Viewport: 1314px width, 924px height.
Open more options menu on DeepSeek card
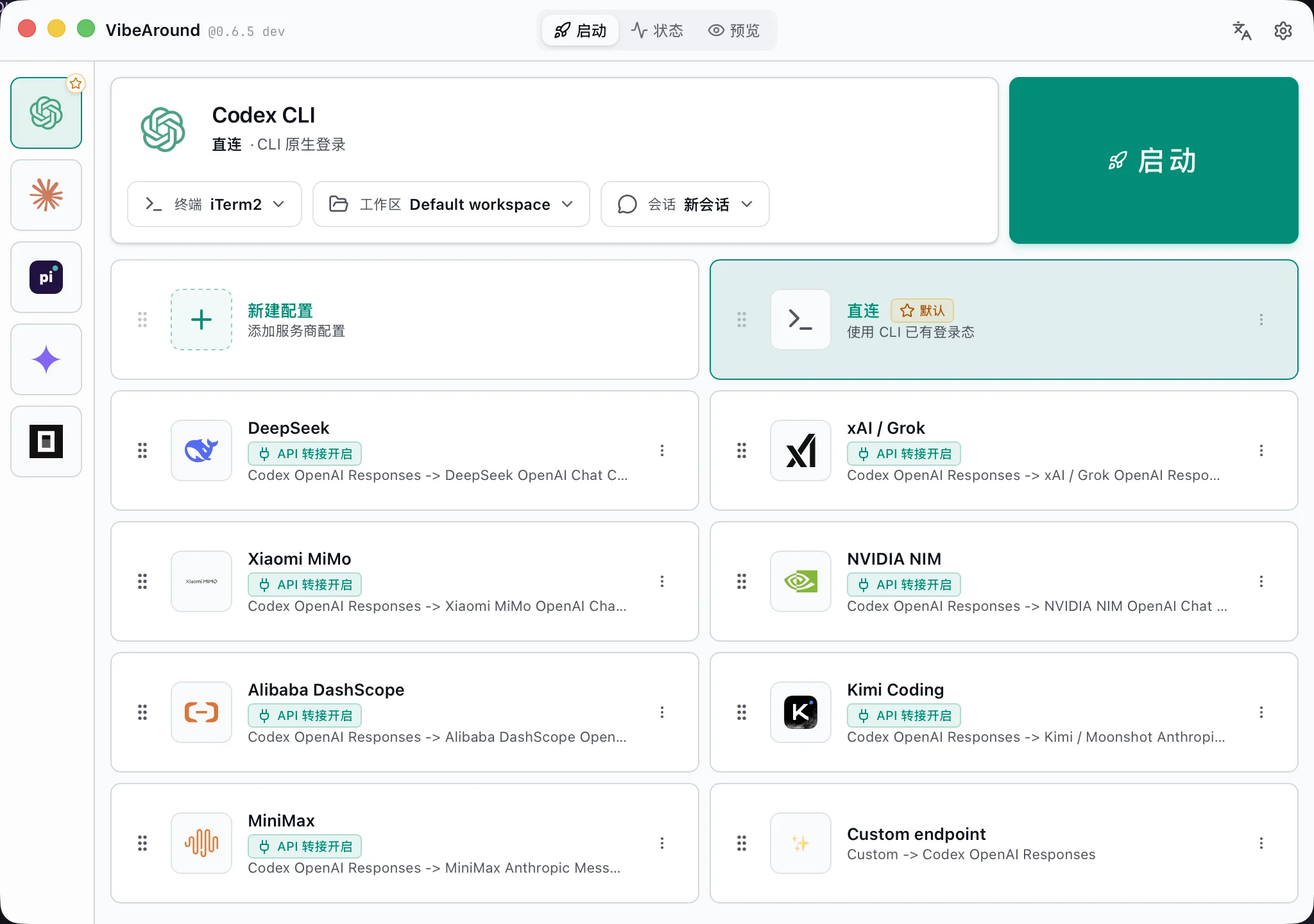pyautogui.click(x=662, y=450)
